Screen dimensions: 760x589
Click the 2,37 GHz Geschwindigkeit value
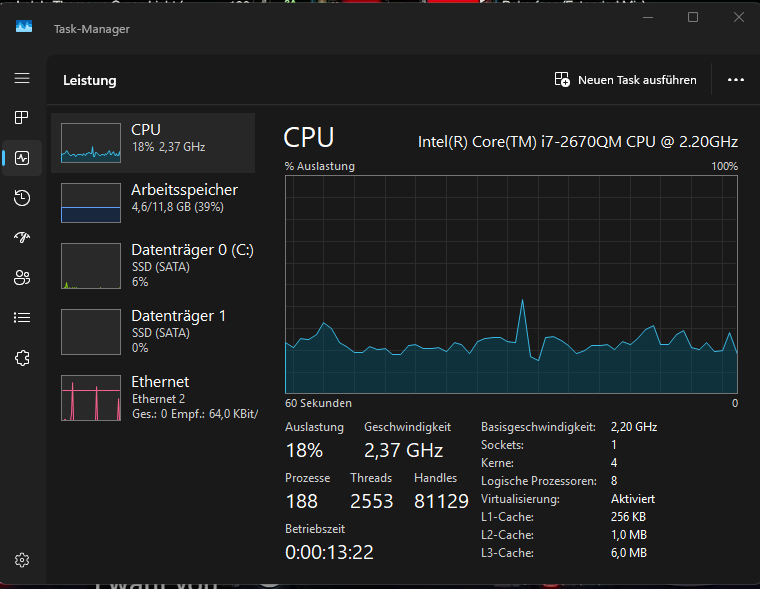[x=404, y=450]
